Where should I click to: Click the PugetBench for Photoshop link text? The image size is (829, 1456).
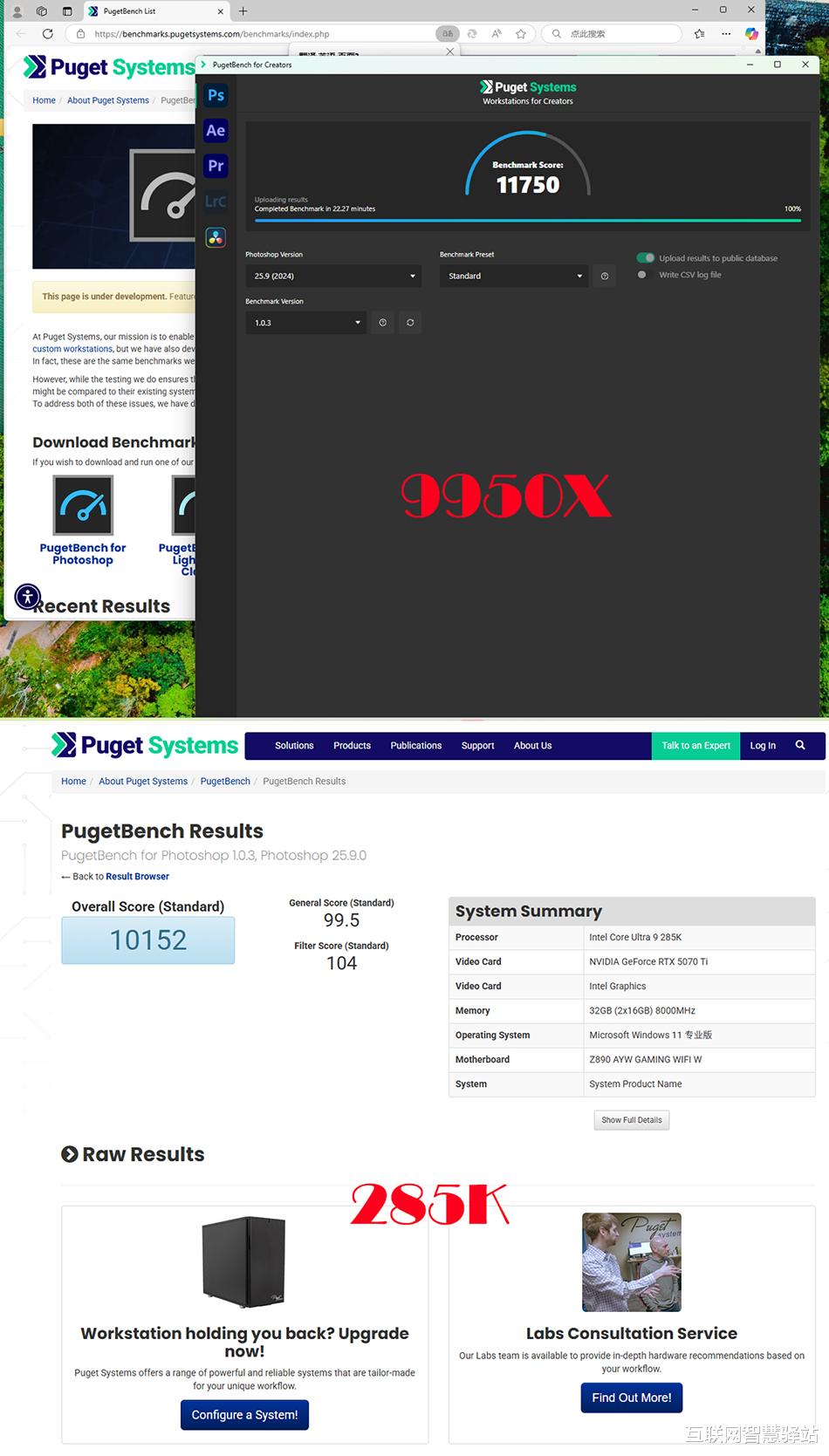coord(83,554)
